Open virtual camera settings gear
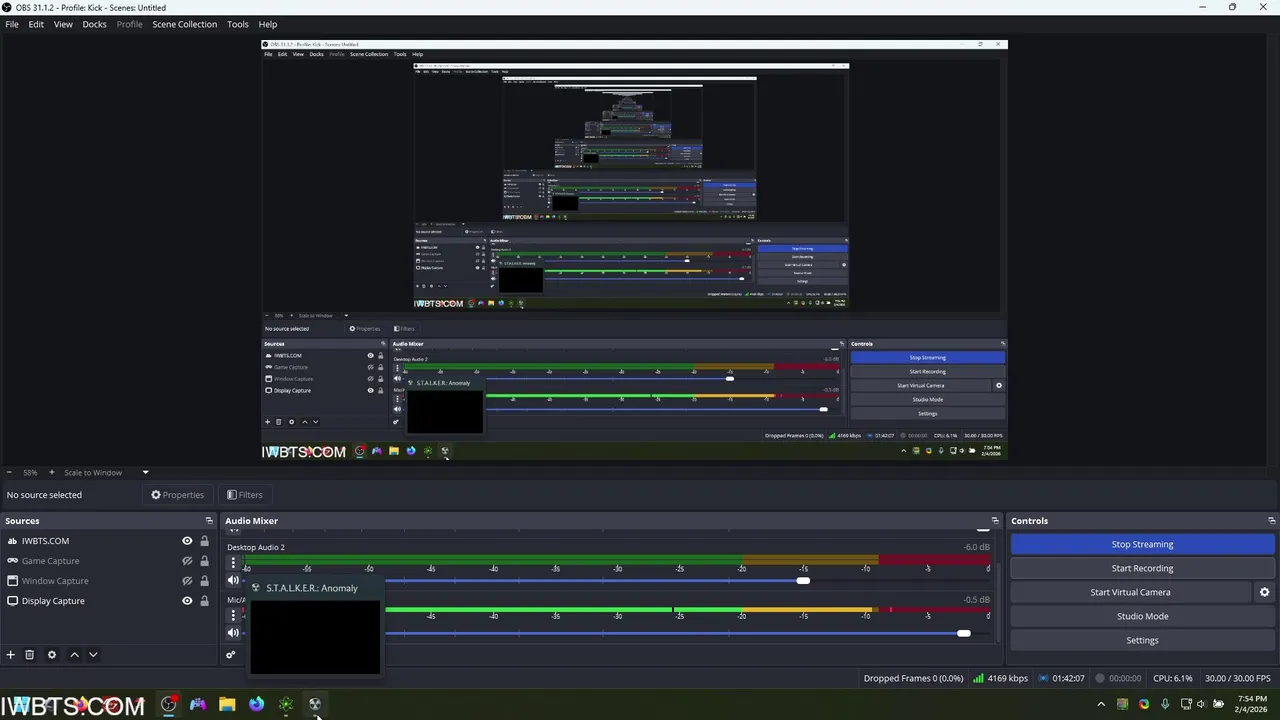 (x=1264, y=592)
